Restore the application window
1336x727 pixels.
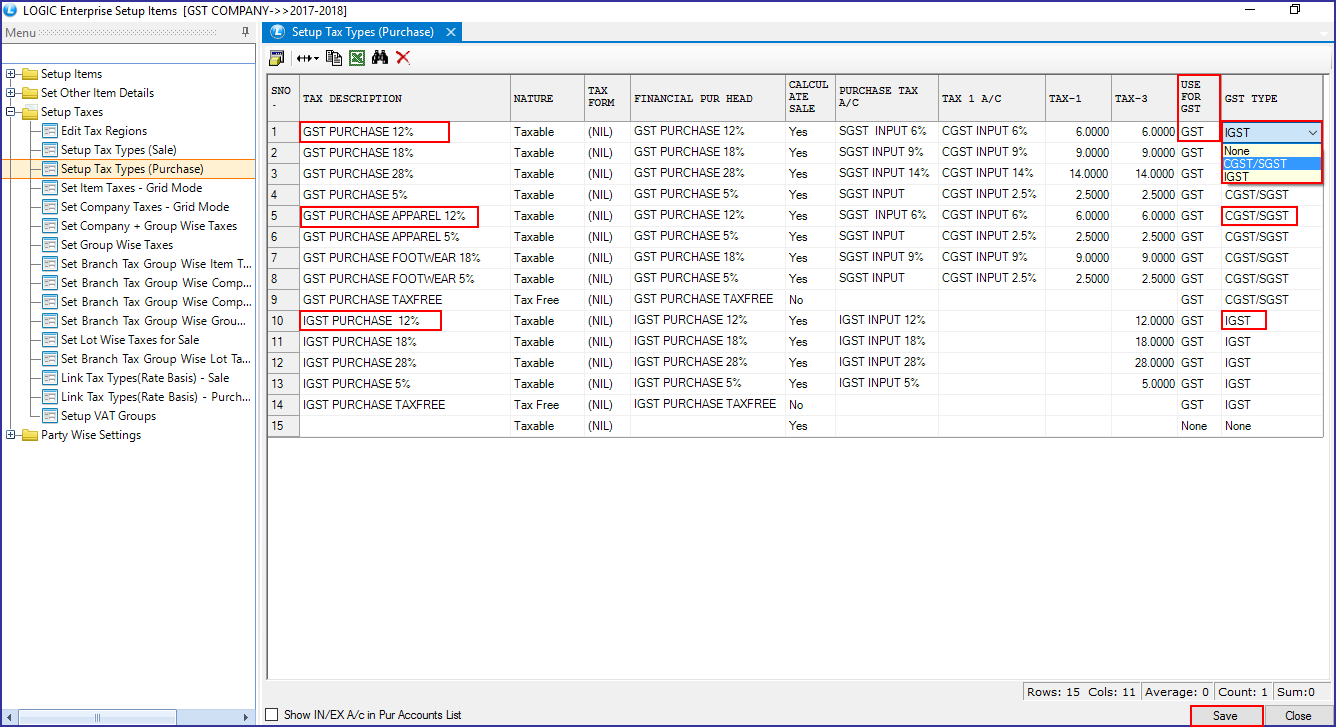click(1295, 10)
